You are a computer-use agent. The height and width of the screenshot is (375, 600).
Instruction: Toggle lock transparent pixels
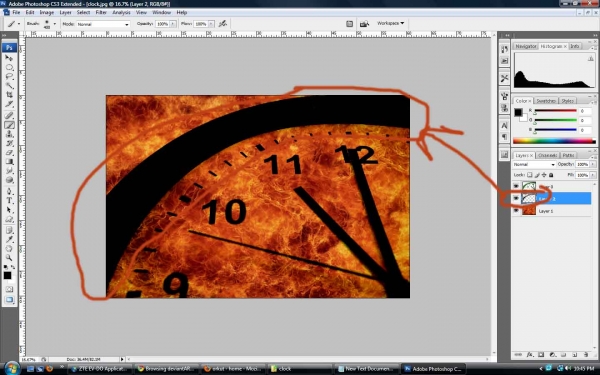[530, 175]
